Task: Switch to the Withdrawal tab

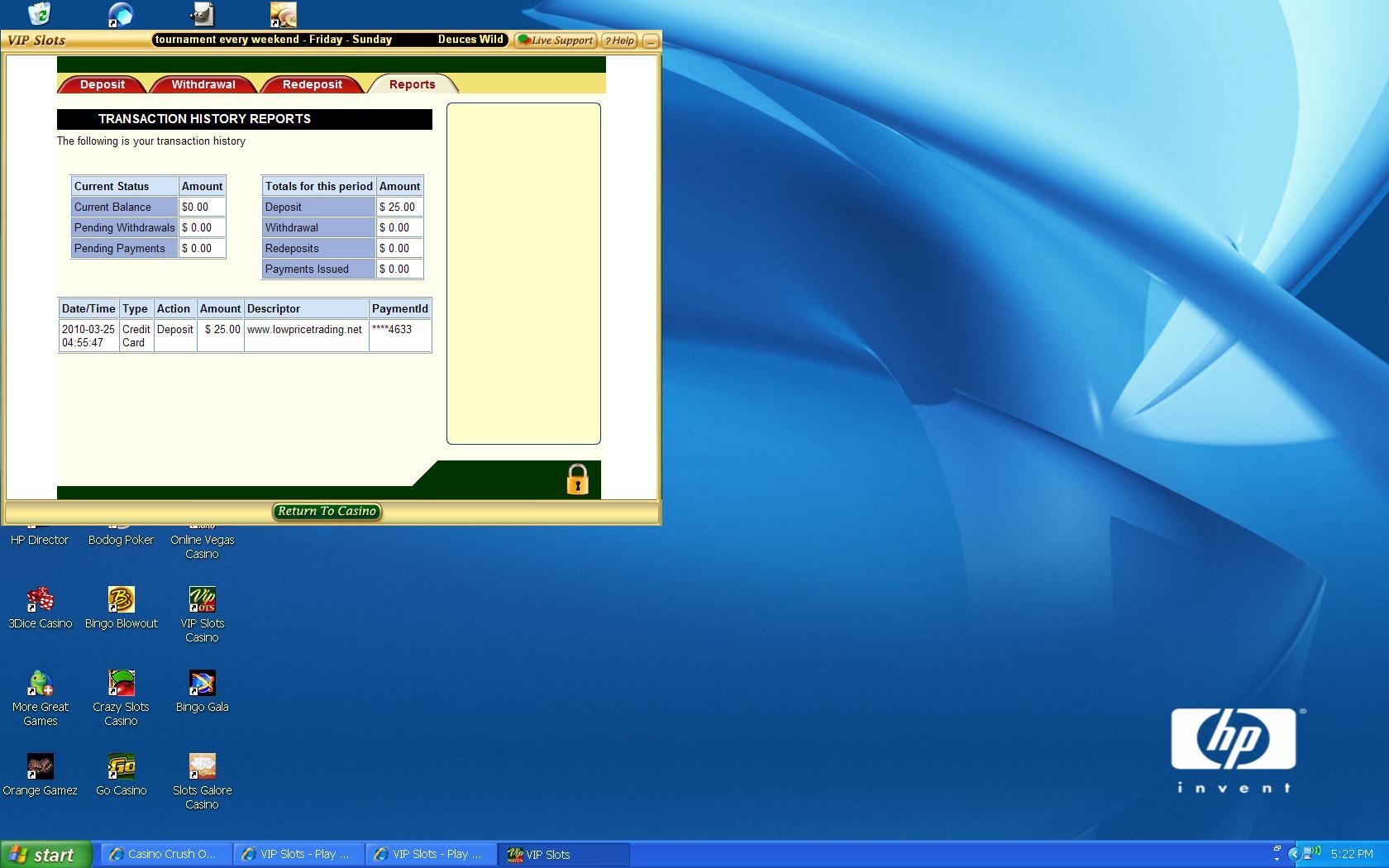Action: (x=203, y=84)
